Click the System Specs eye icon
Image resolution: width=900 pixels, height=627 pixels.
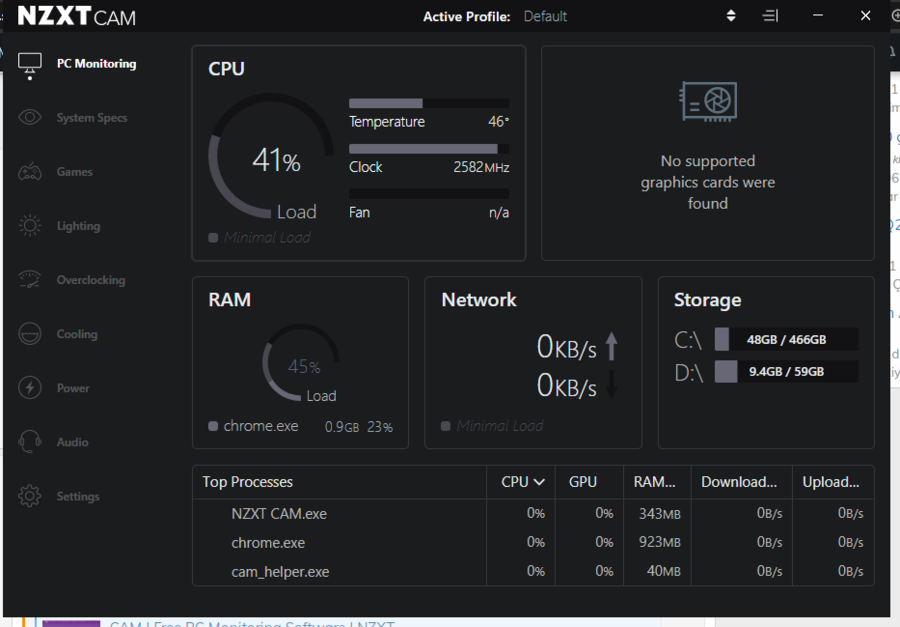point(30,118)
